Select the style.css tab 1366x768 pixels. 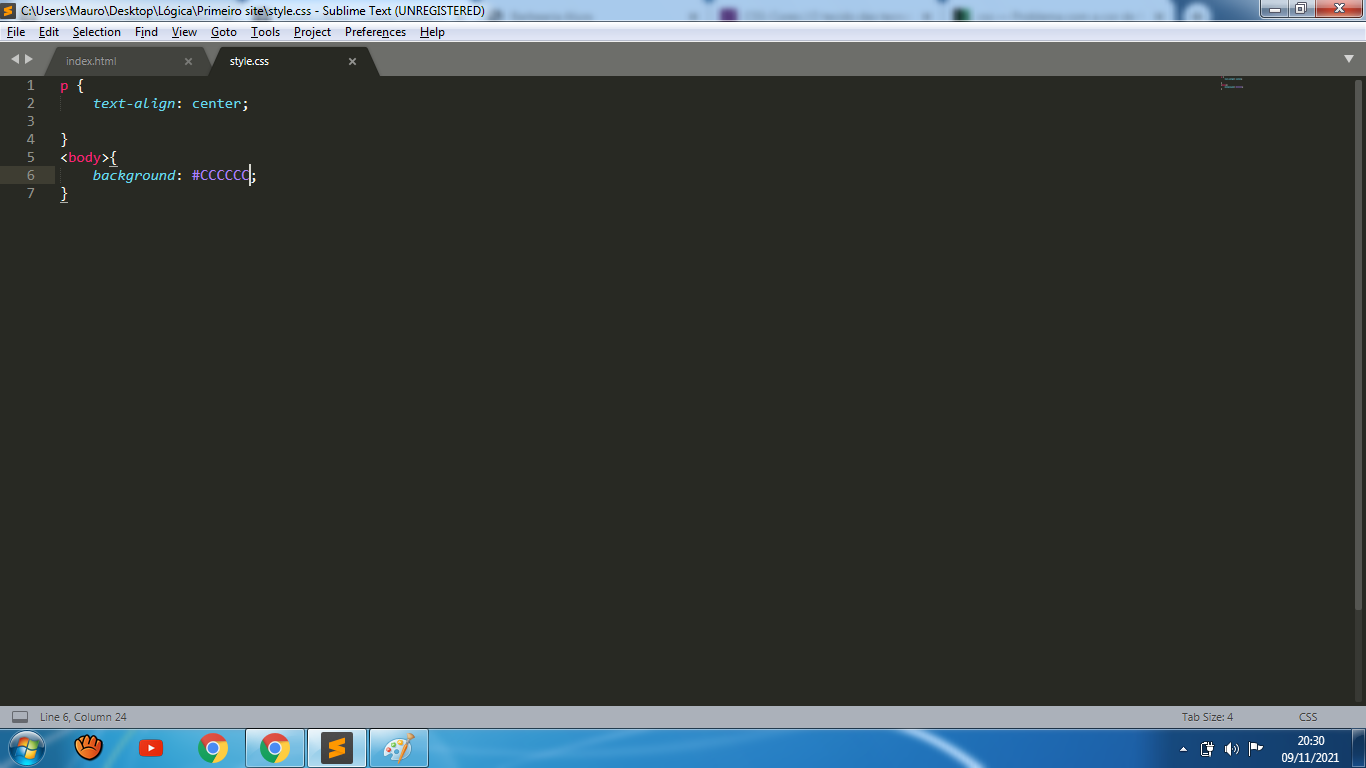coord(249,61)
